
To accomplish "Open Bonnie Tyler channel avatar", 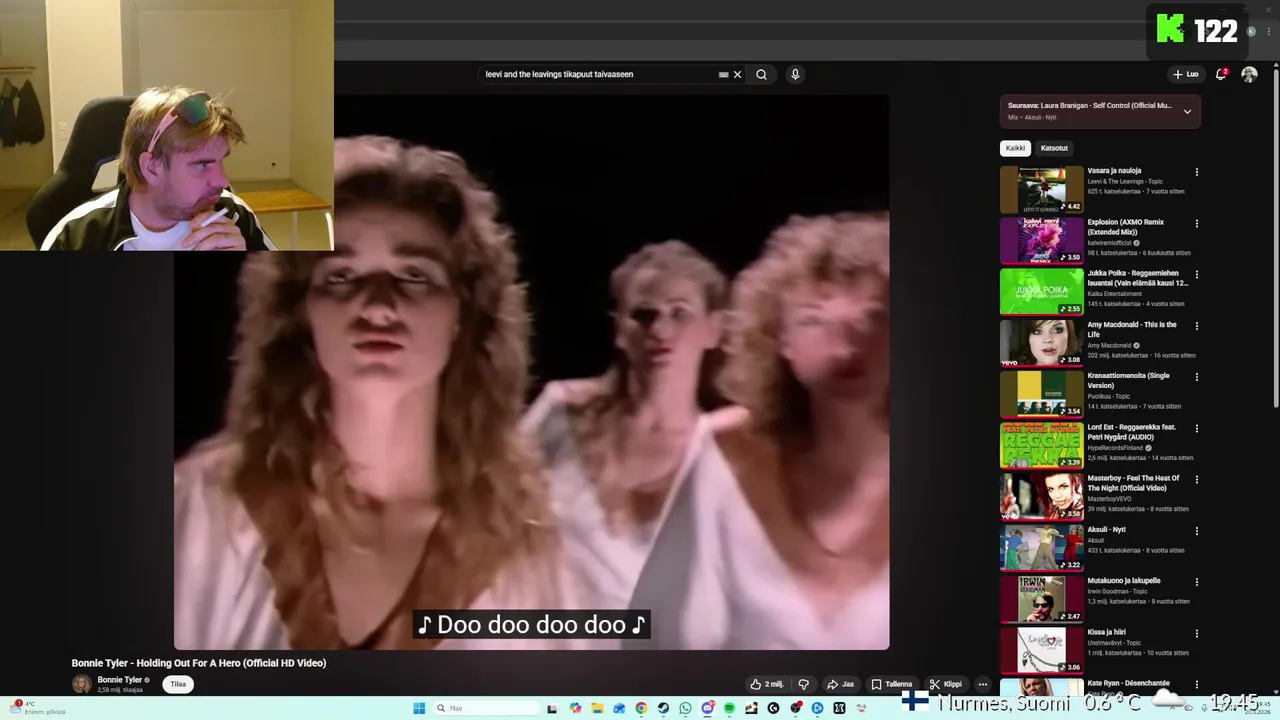I will coord(81,684).
